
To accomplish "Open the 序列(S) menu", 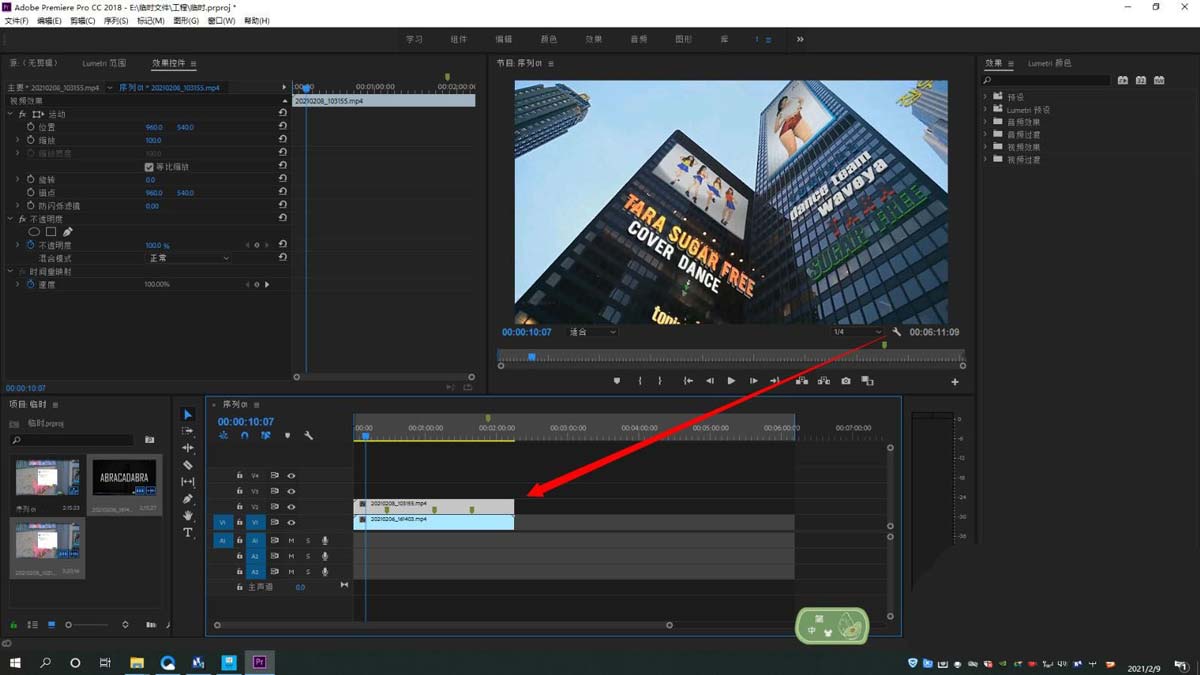I will pyautogui.click(x=116, y=21).
